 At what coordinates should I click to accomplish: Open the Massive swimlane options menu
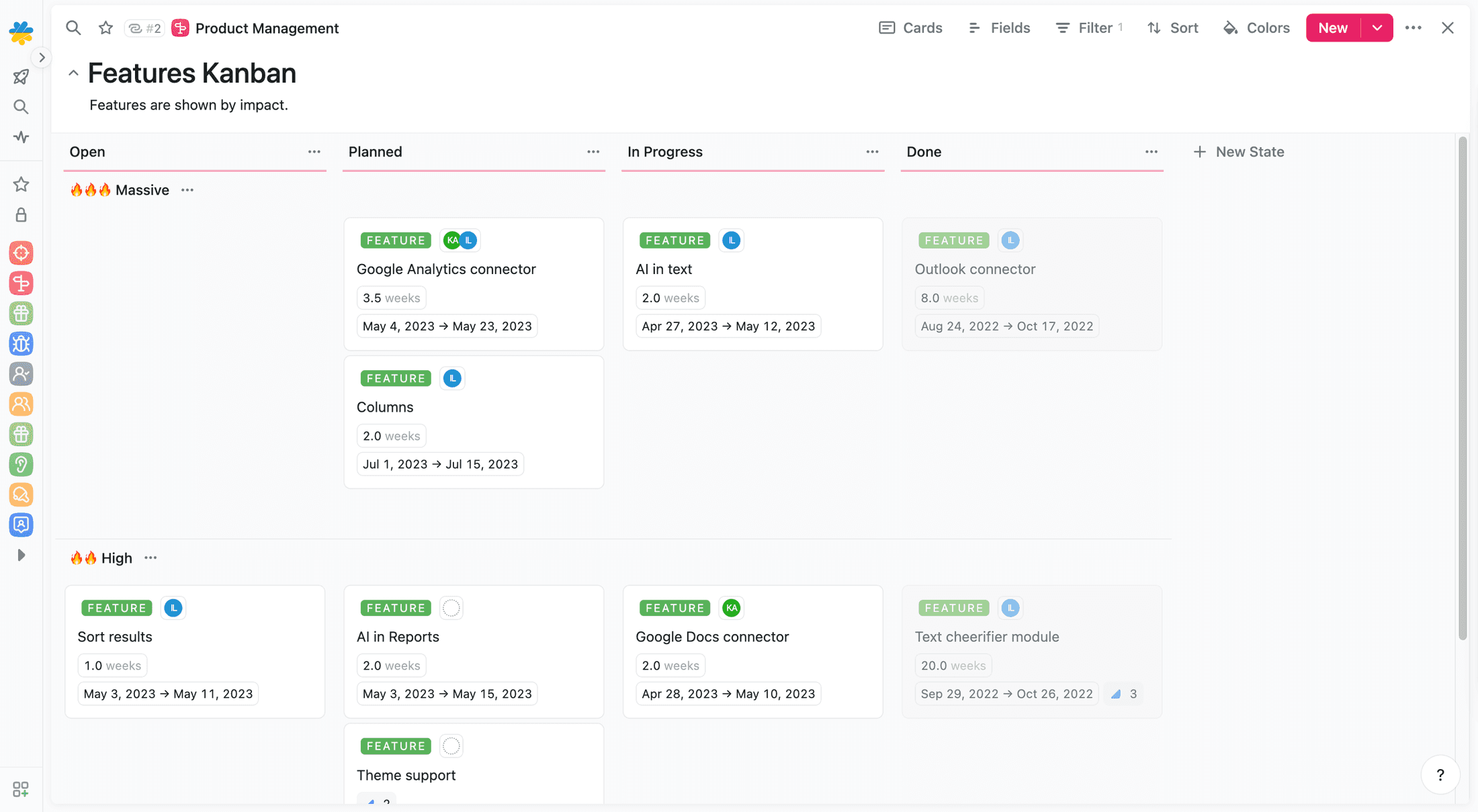click(x=187, y=190)
